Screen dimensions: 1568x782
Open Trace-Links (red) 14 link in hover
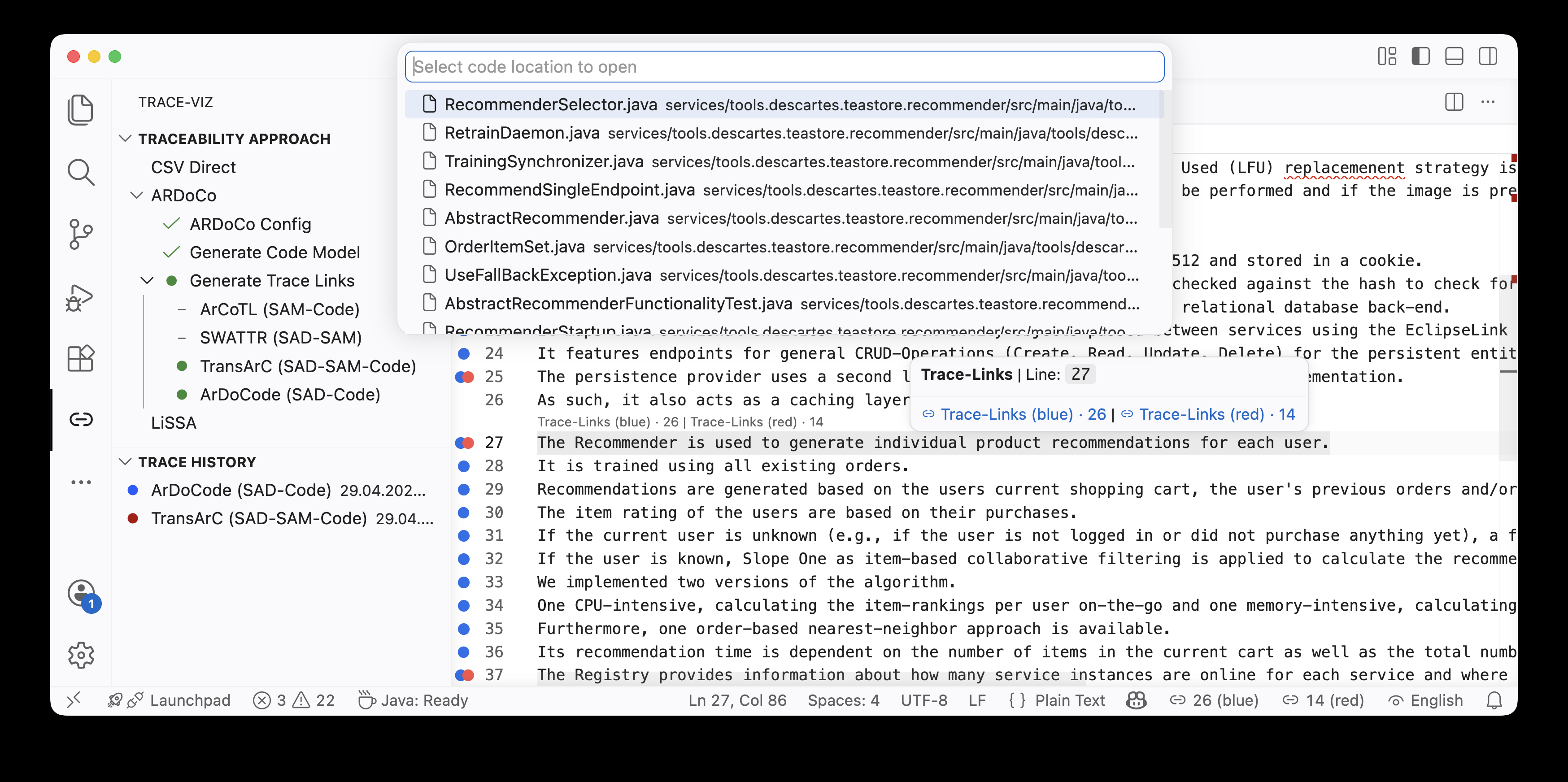point(1208,414)
